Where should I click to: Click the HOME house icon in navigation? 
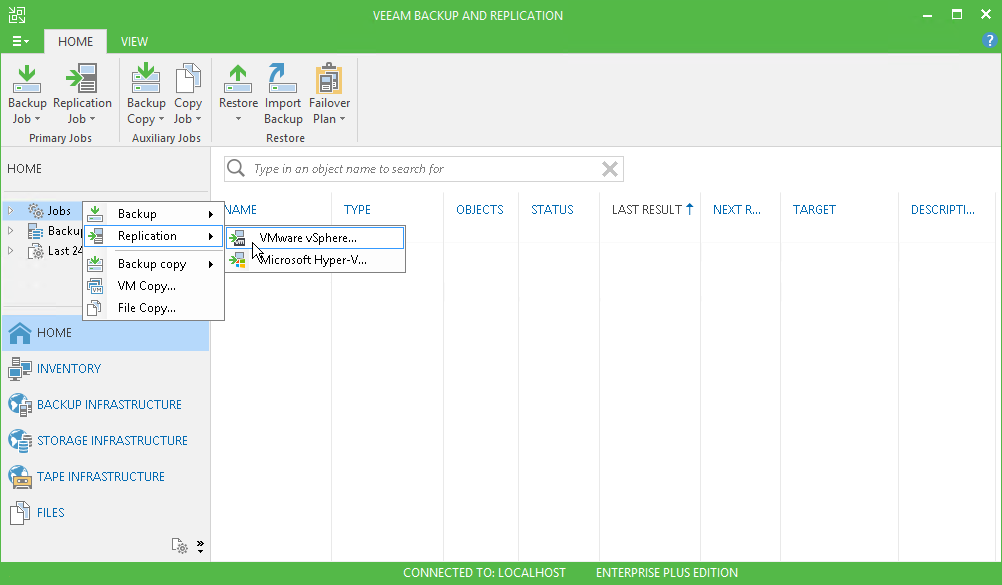coord(20,333)
